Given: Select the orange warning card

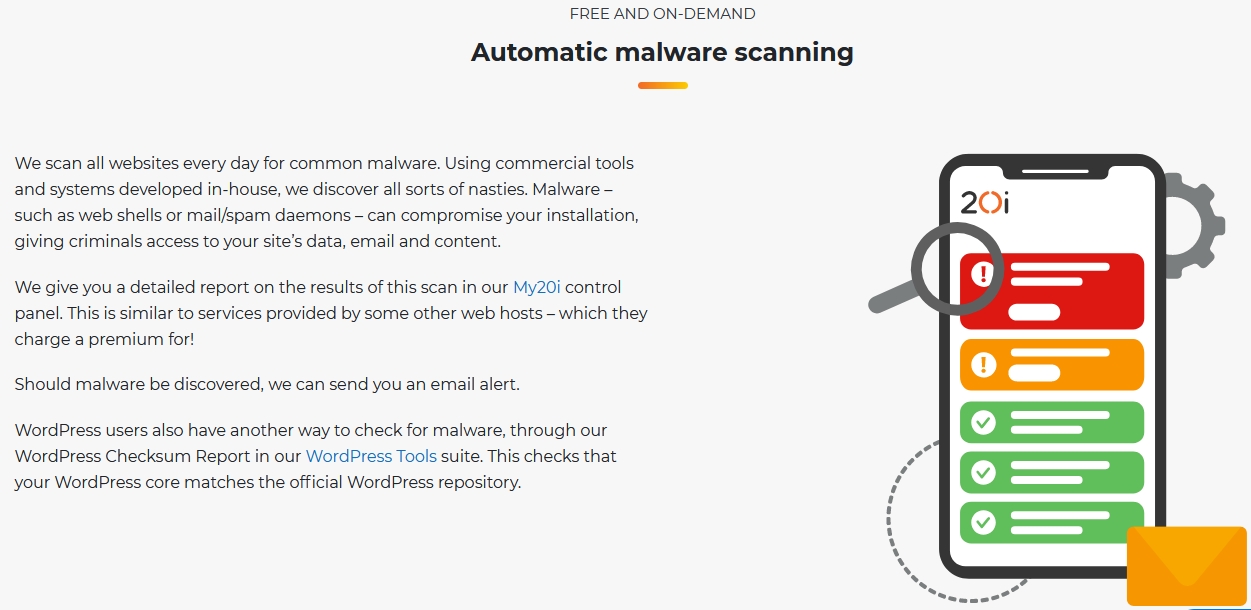Looking at the screenshot, I should (x=1080, y=364).
